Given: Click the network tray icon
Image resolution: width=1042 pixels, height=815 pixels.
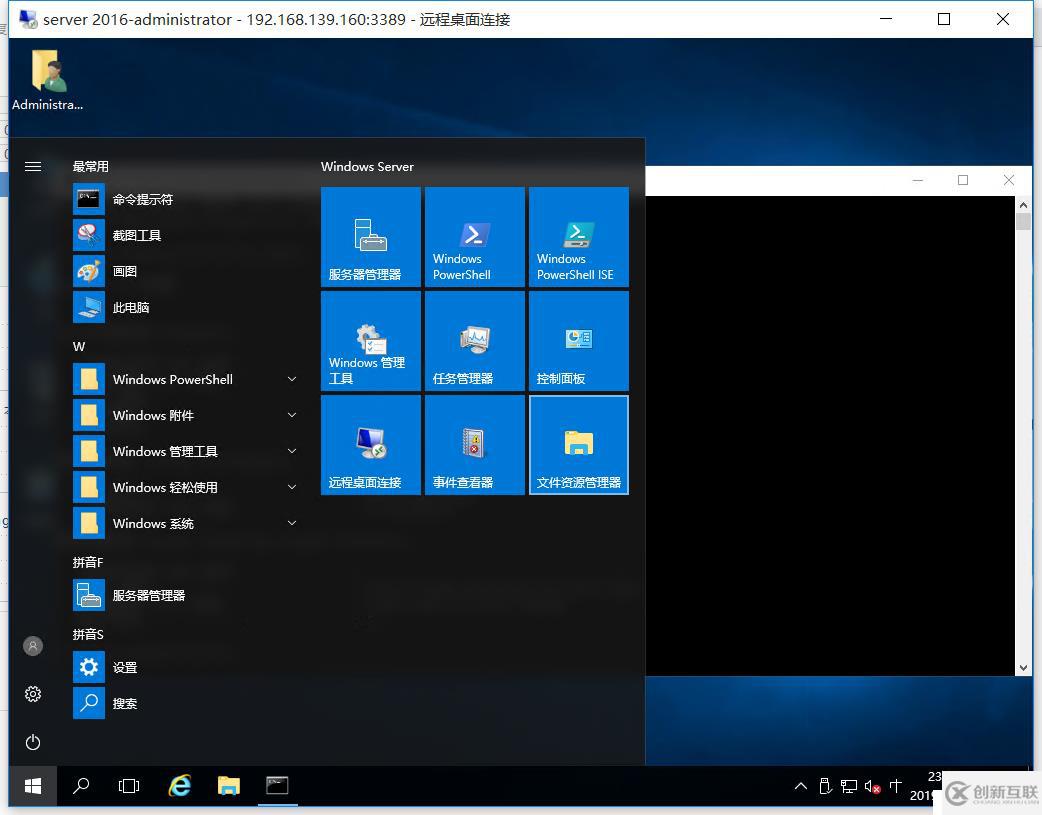Looking at the screenshot, I should 849,786.
